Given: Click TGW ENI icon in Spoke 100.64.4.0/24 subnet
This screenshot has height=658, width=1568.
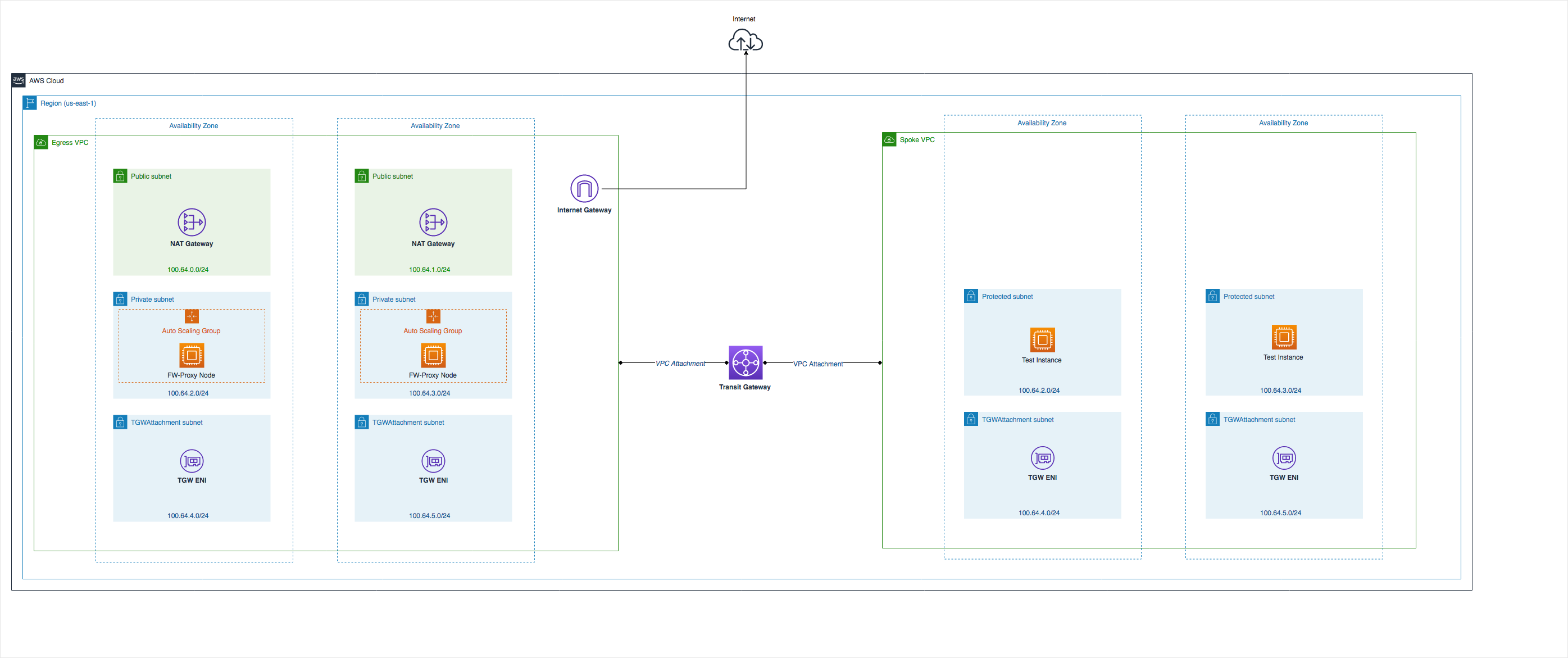Looking at the screenshot, I should pos(1042,458).
